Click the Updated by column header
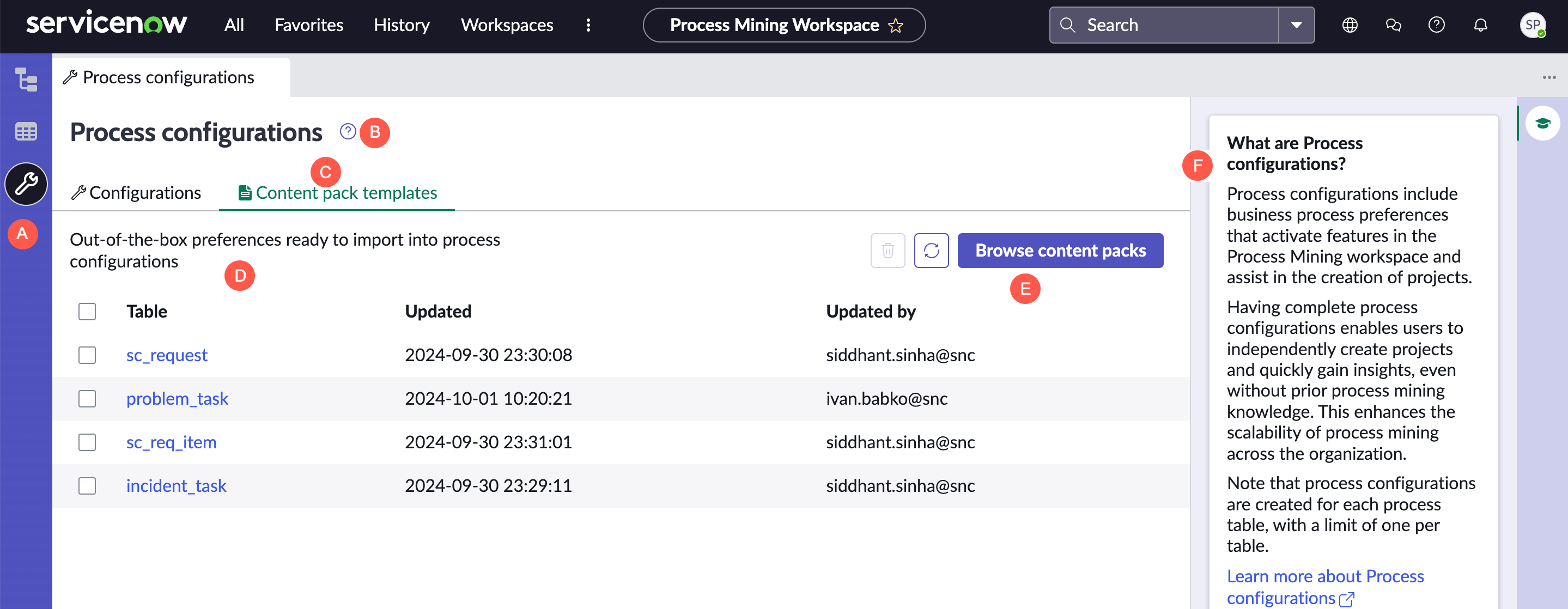Viewport: 1568px width, 609px height. coord(871,312)
